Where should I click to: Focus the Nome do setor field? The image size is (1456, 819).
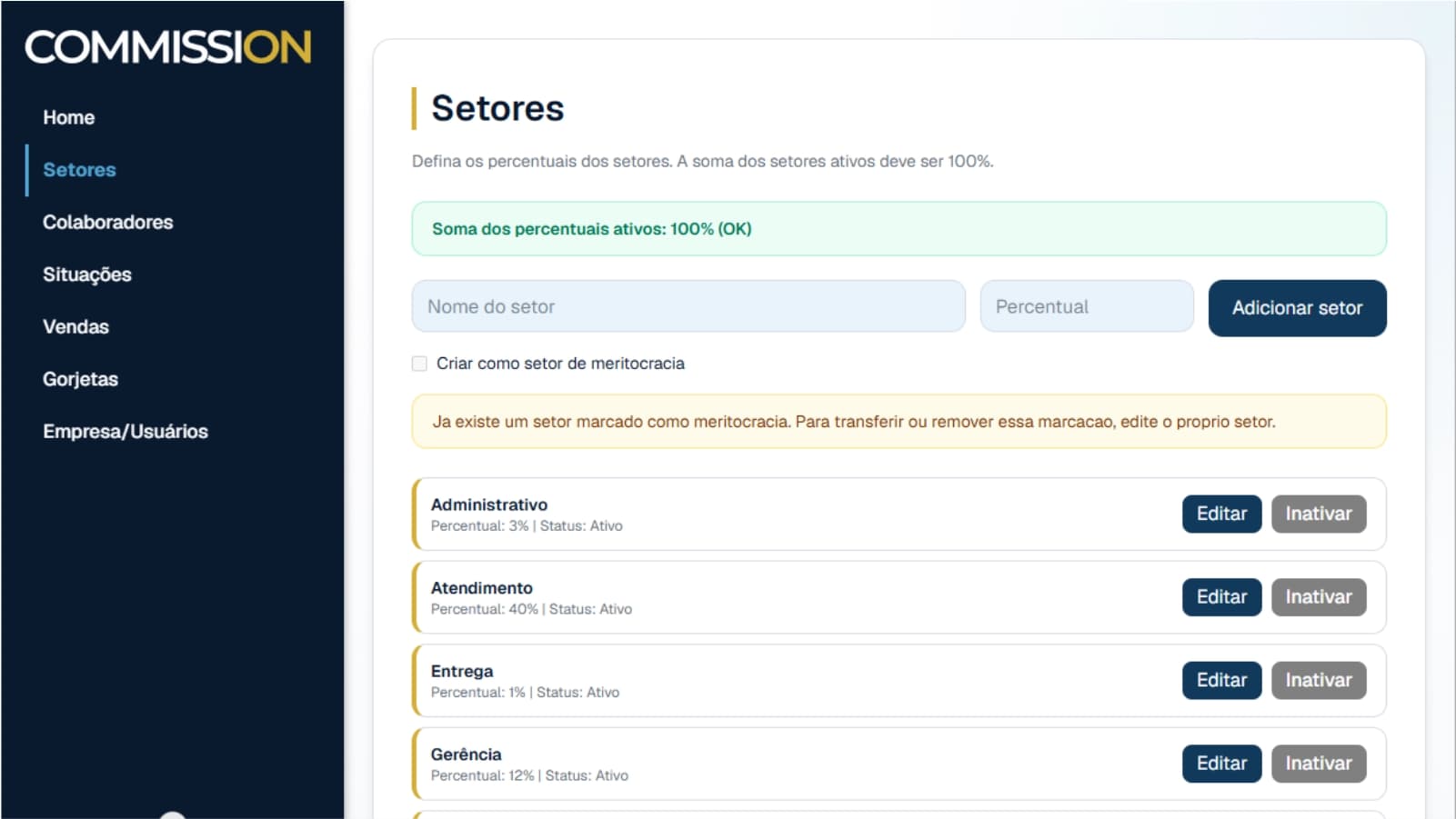pos(688,306)
